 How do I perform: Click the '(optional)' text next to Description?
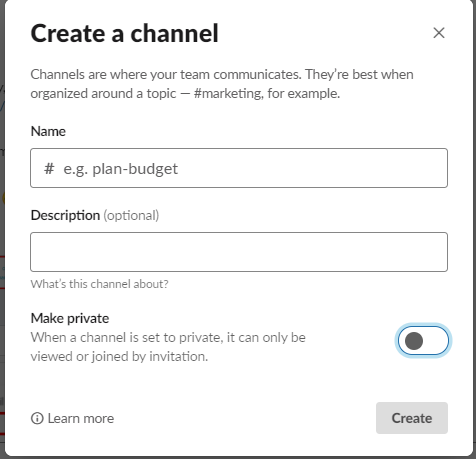click(x=131, y=216)
